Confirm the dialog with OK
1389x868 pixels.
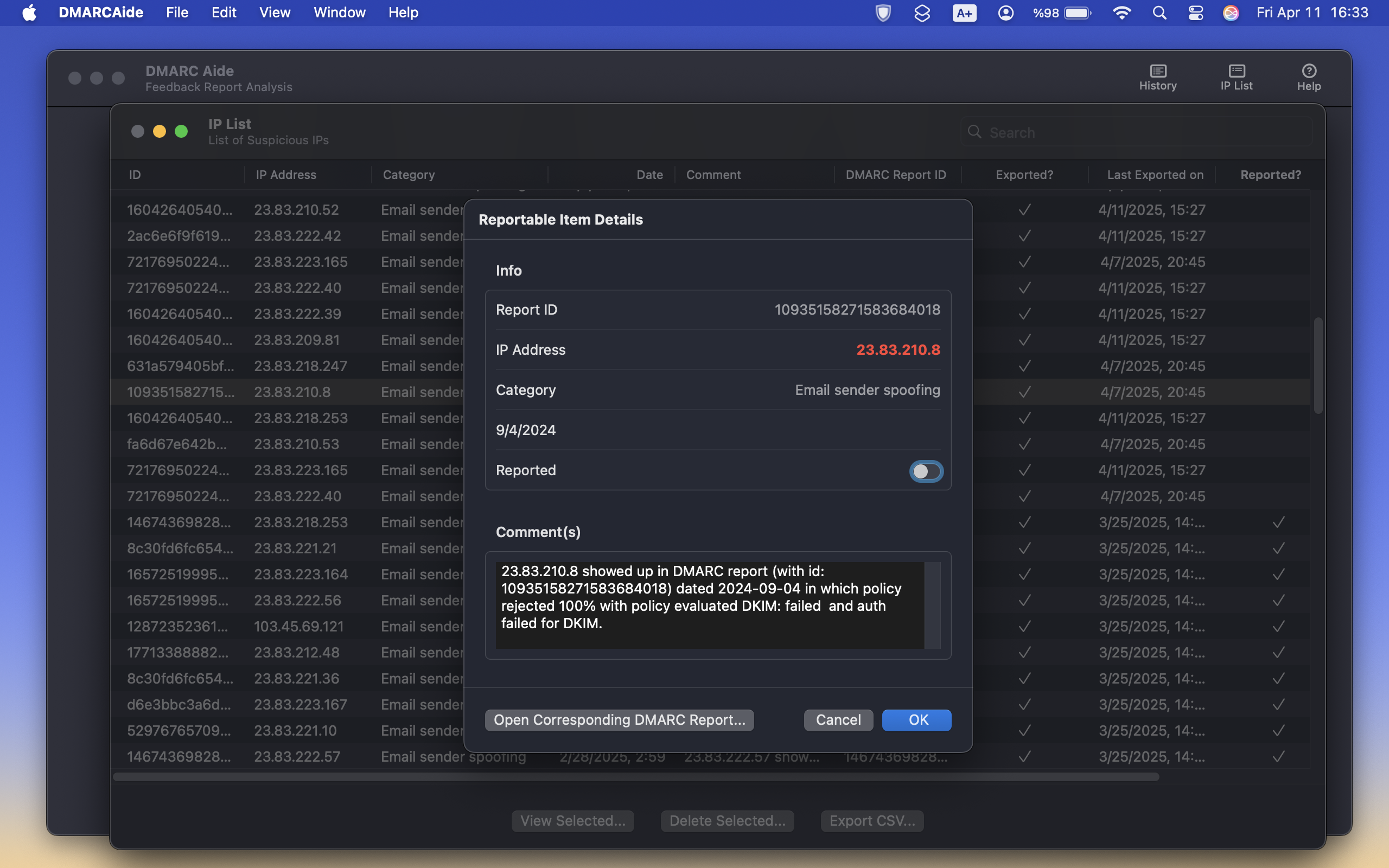pyautogui.click(x=916, y=720)
